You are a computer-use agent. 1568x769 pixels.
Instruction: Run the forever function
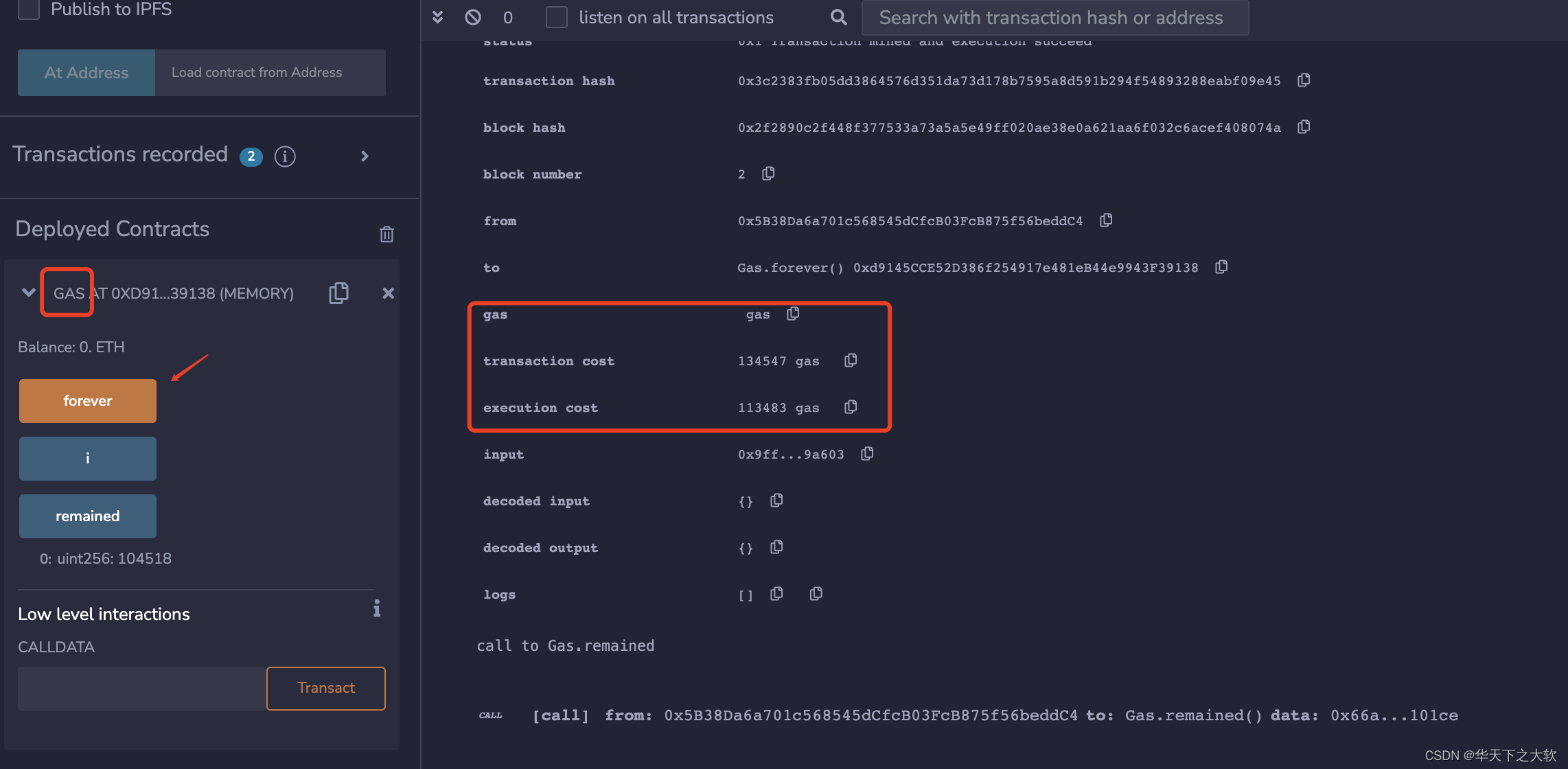tap(88, 401)
